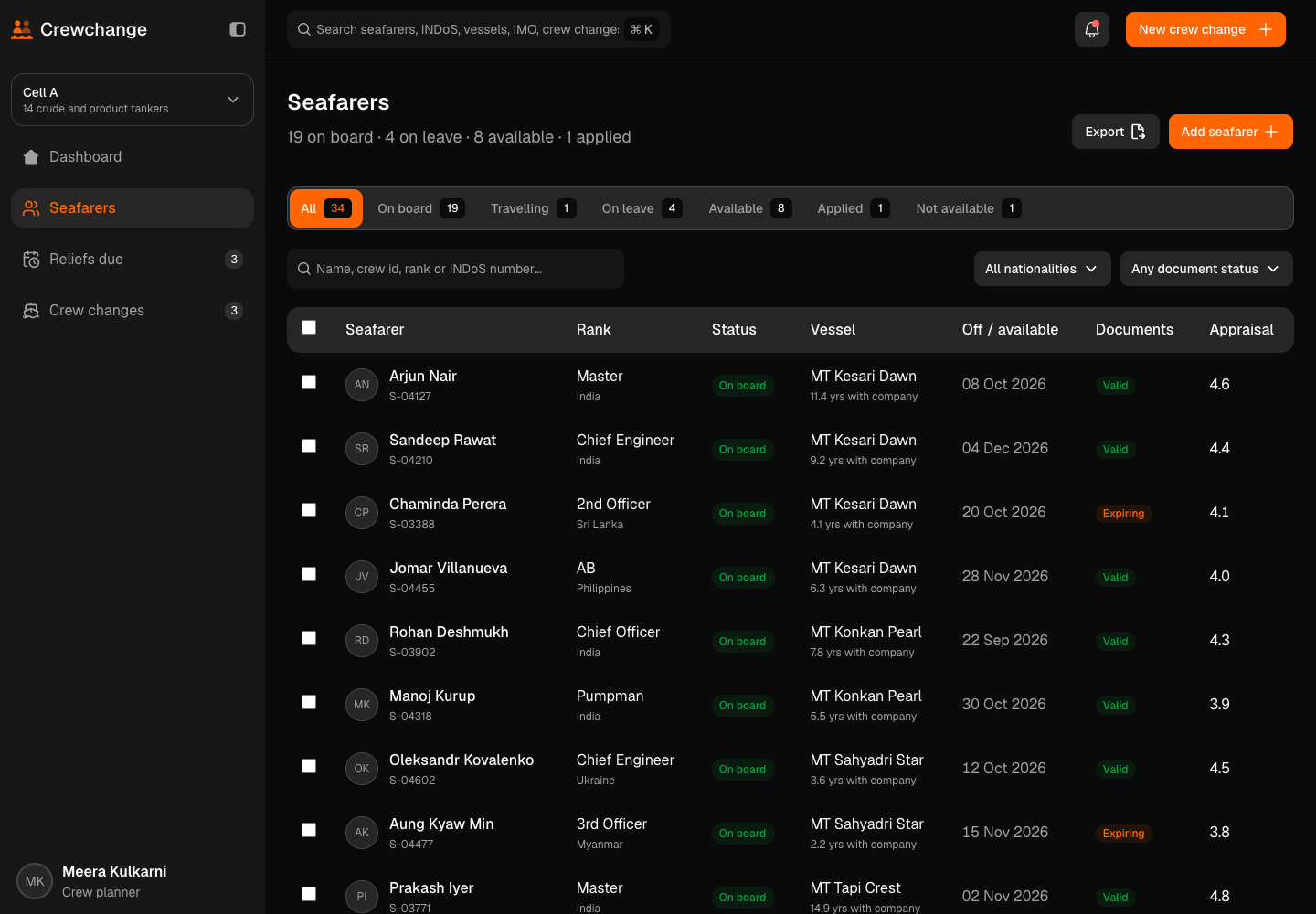Image resolution: width=1316 pixels, height=914 pixels.
Task: Click the Add seafarer button
Action: [x=1230, y=132]
